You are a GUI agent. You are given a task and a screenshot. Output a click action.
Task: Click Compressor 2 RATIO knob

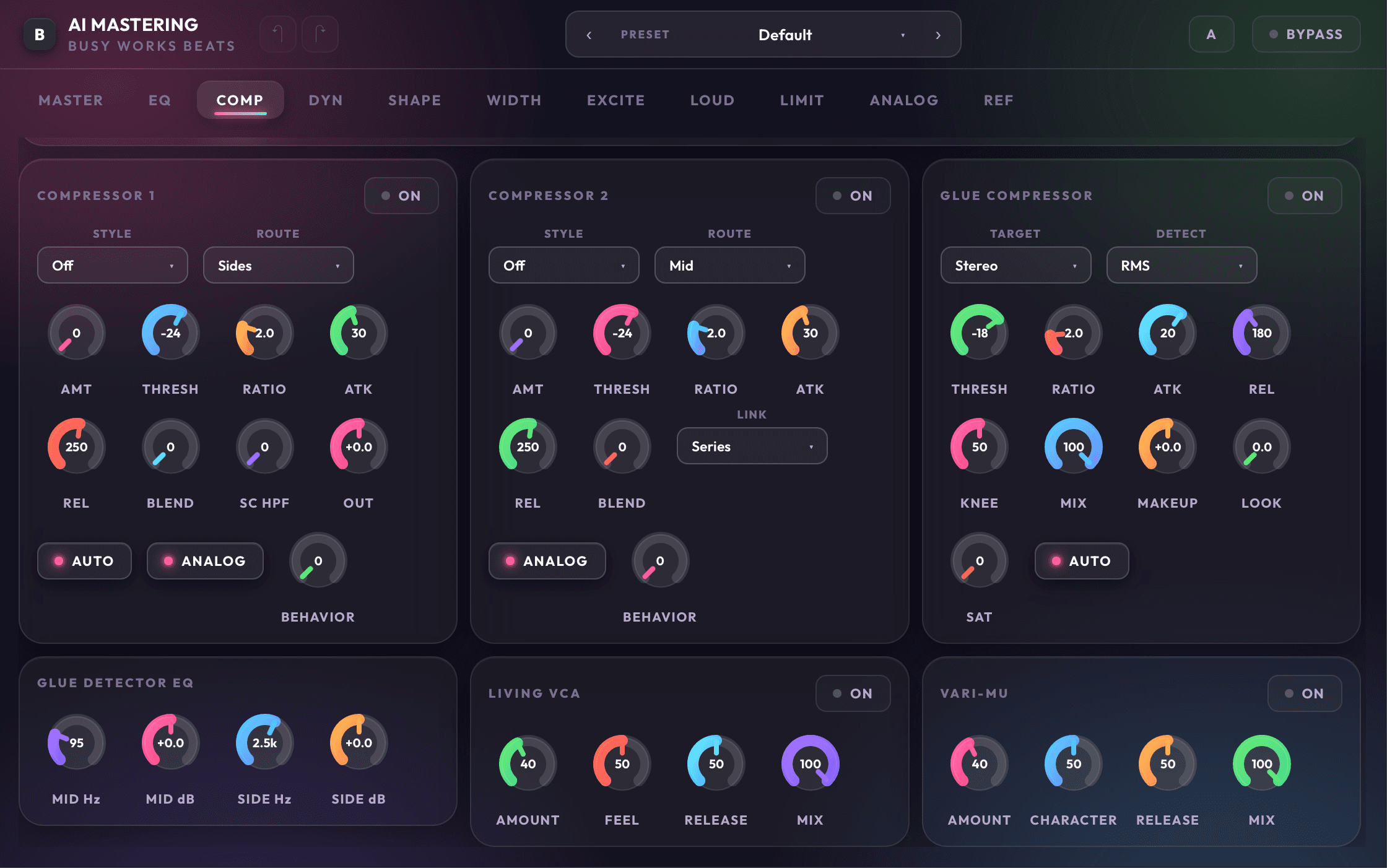pyautogui.click(x=716, y=332)
